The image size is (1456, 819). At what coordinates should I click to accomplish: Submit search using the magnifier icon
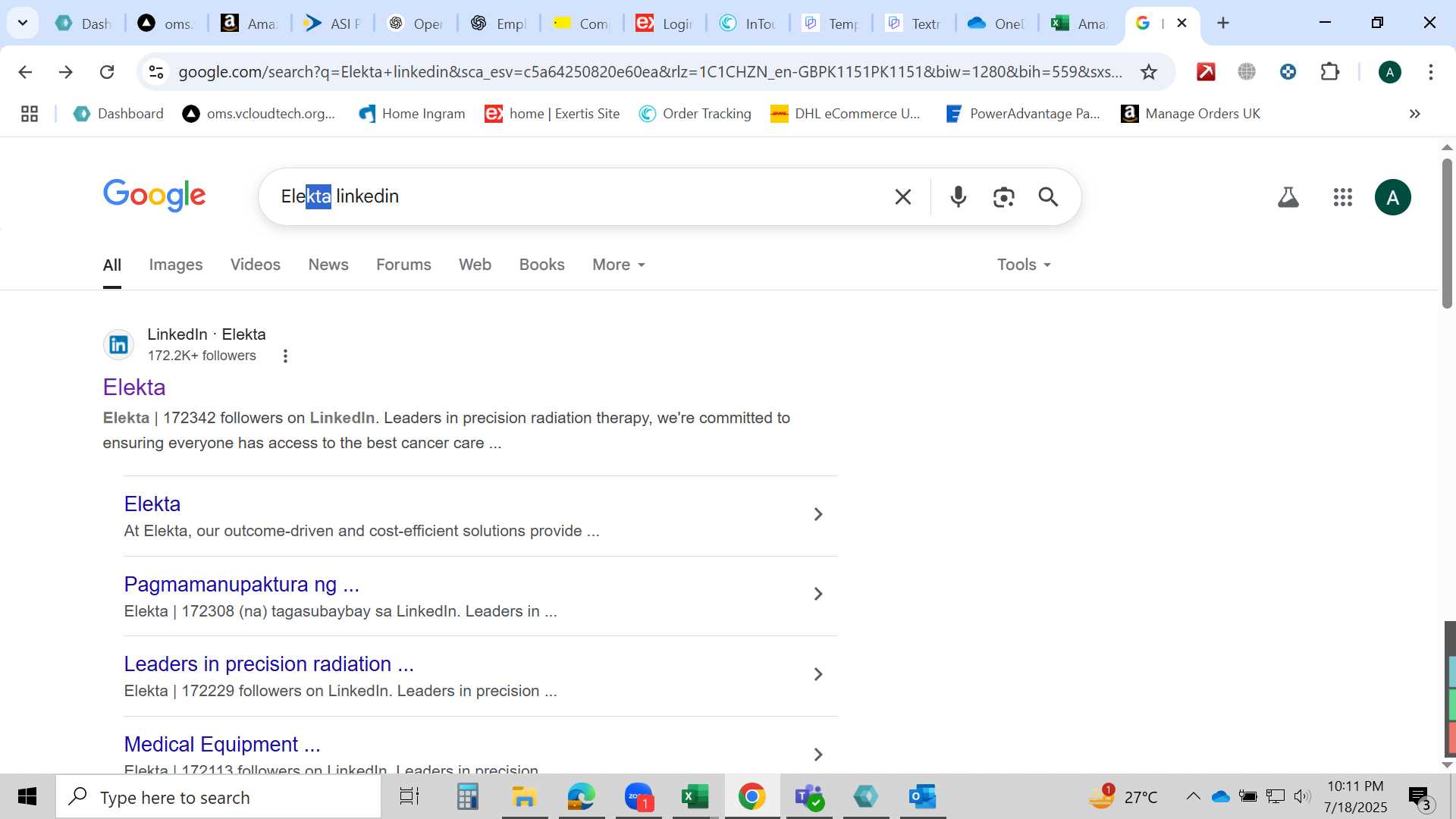coord(1048,197)
